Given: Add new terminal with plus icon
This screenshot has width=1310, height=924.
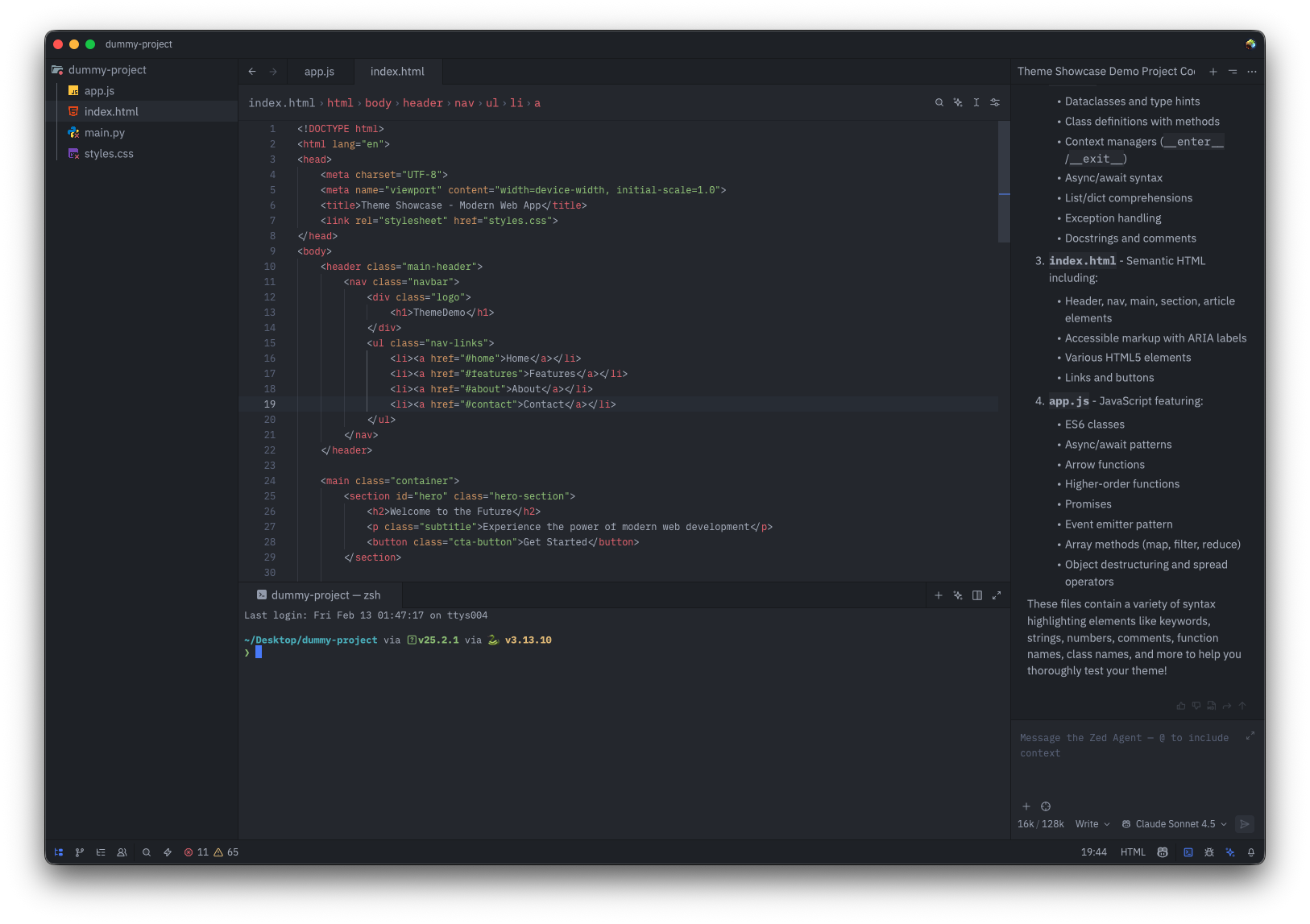Looking at the screenshot, I should click(939, 595).
